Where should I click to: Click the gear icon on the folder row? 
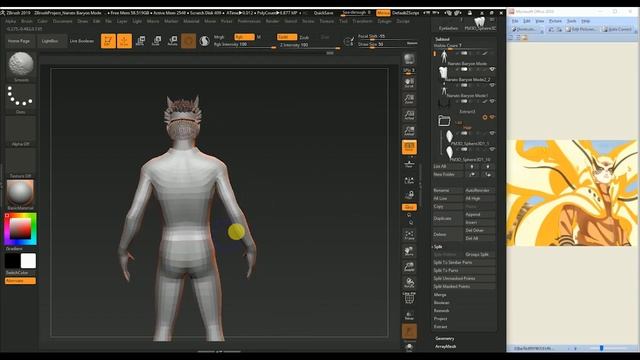click(484, 117)
